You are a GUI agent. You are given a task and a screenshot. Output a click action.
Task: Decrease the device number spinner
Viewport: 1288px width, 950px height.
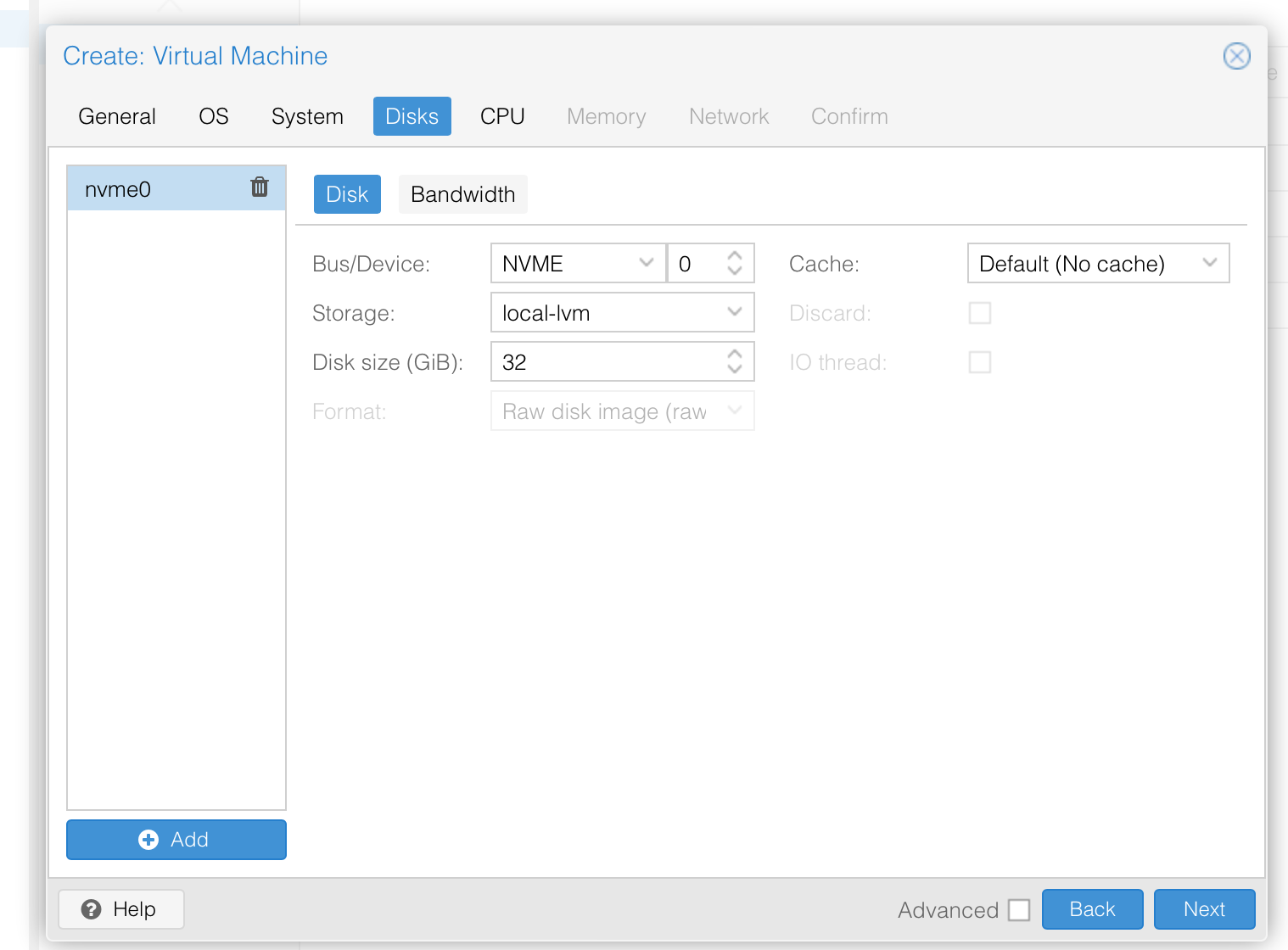pyautogui.click(x=735, y=271)
